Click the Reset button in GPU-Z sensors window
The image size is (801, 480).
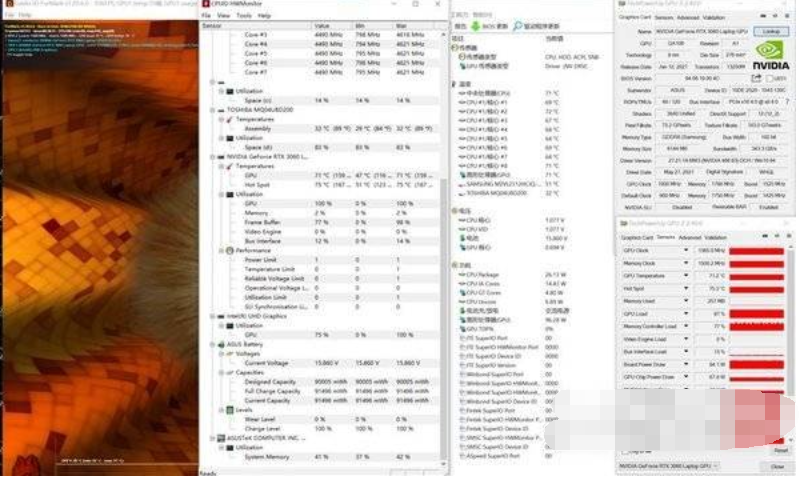point(781,450)
